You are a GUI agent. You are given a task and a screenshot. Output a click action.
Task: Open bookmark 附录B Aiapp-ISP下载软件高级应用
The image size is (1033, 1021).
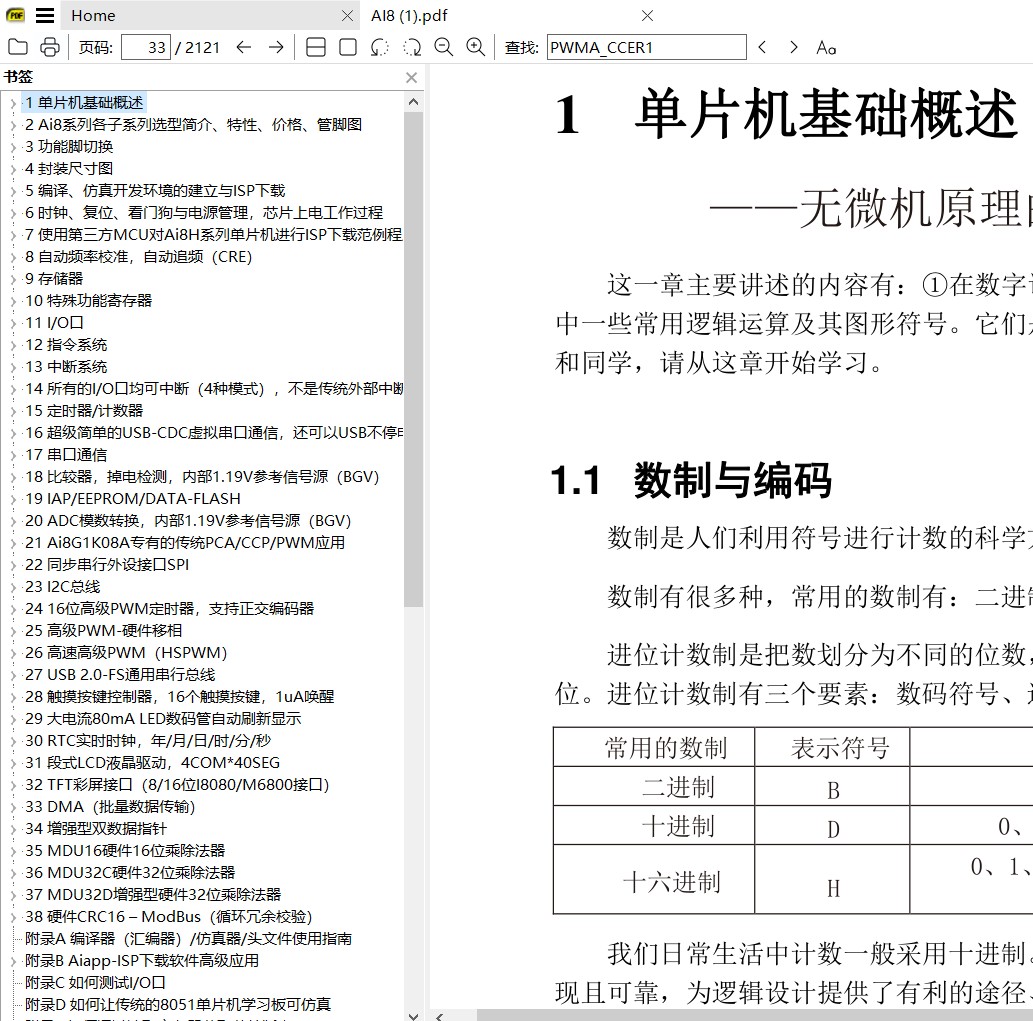(142, 961)
